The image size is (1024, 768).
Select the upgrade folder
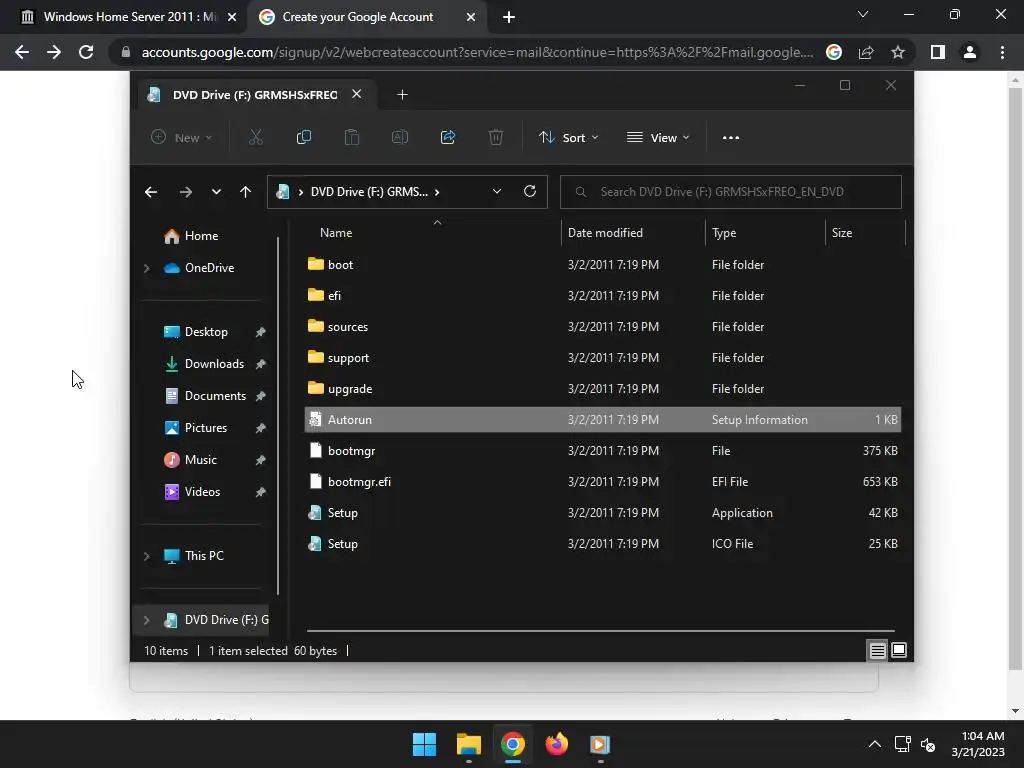click(x=603, y=389)
